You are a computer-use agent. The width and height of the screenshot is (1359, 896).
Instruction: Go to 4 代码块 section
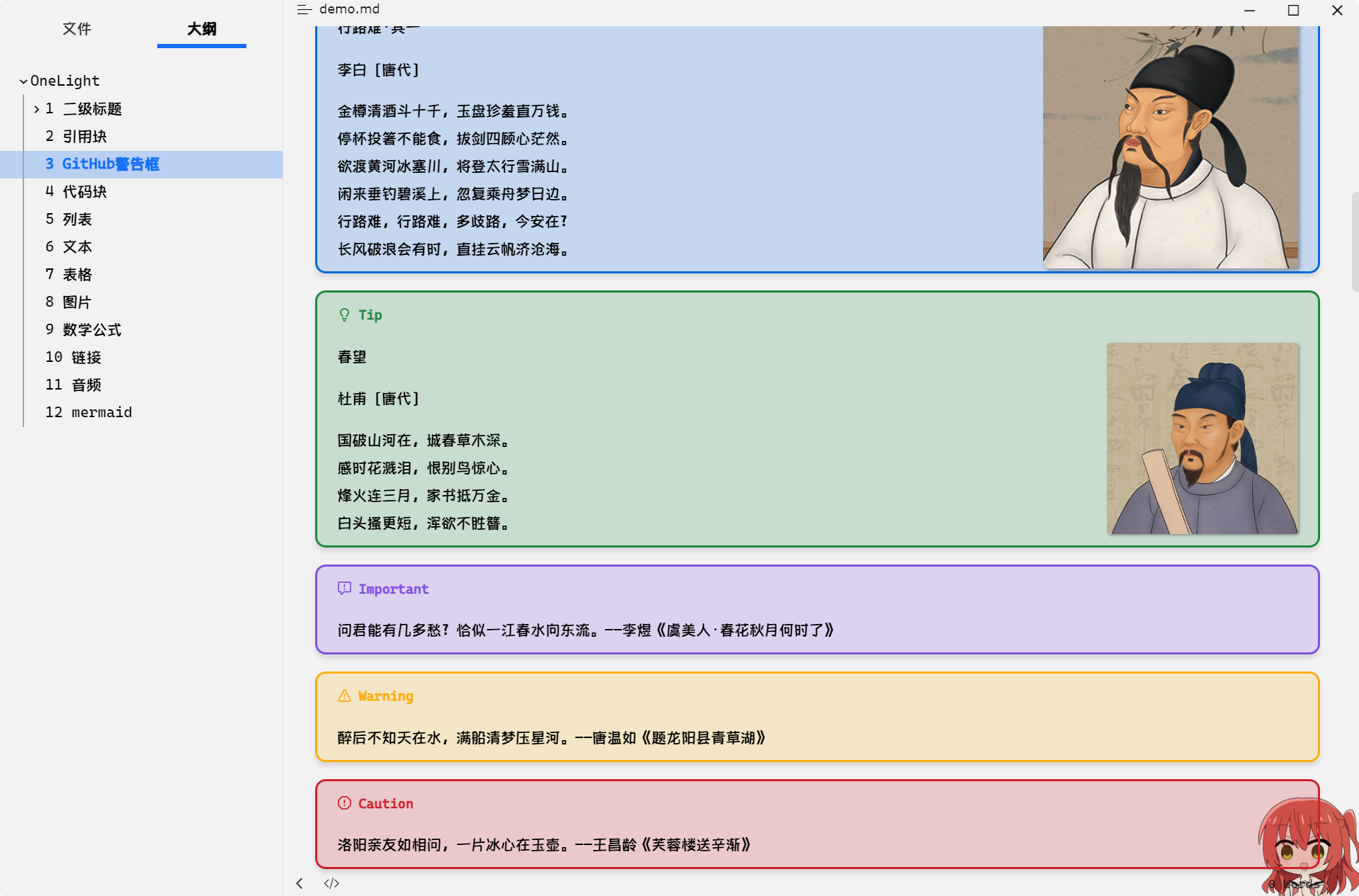click(x=76, y=191)
